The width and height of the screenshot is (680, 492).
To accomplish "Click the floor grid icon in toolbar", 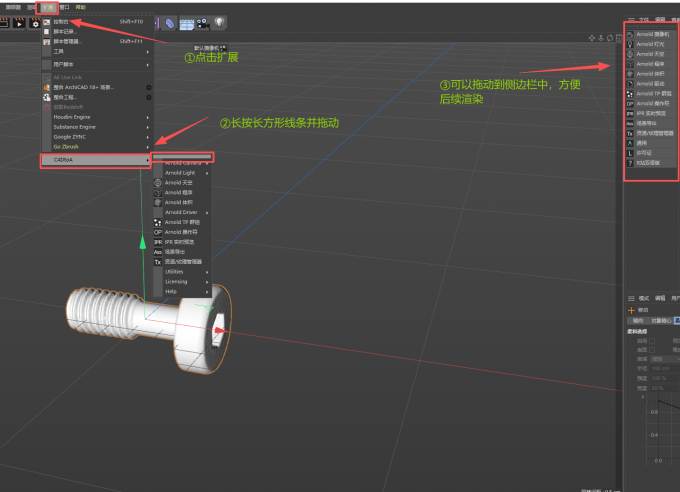I will tap(186, 22).
